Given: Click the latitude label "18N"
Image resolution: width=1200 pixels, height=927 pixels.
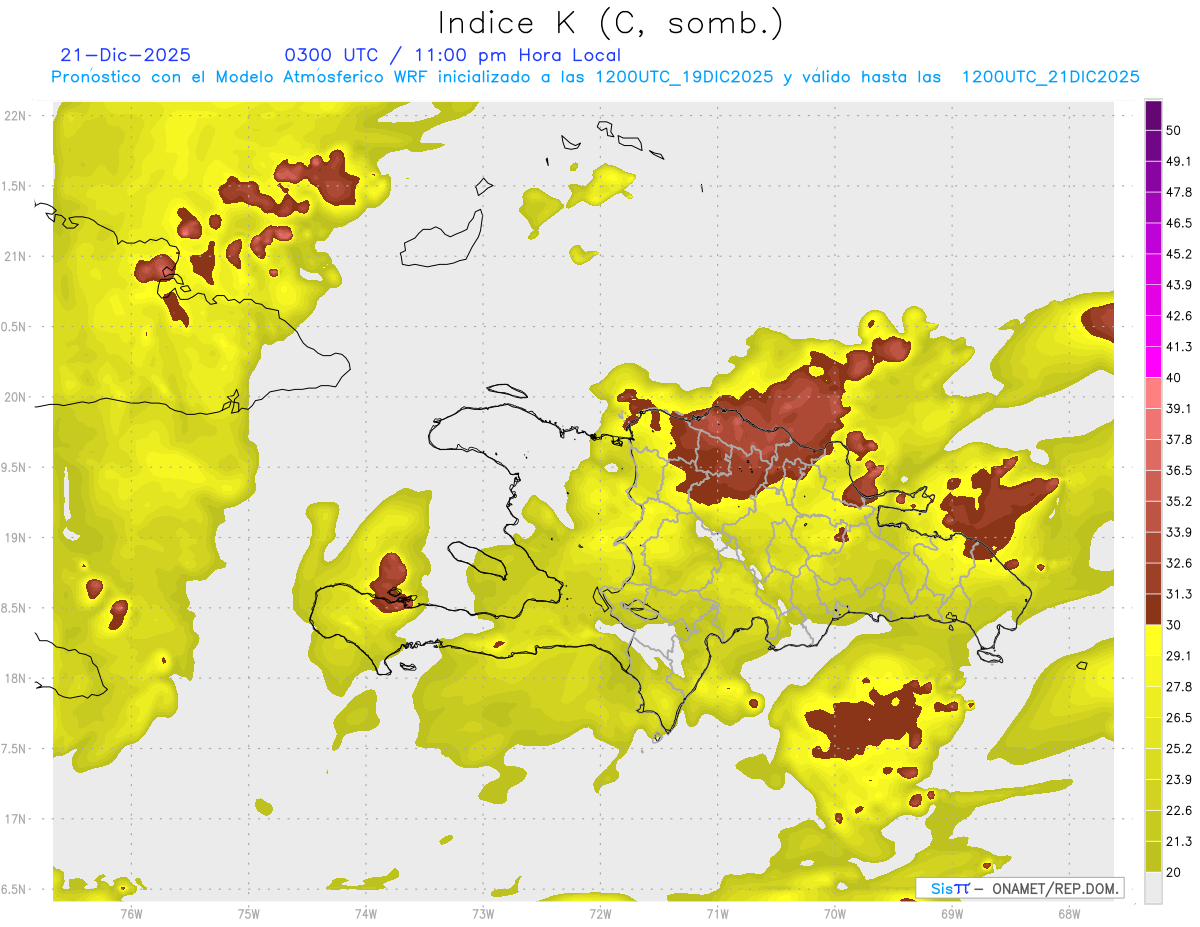Looking at the screenshot, I should [x=15, y=678].
